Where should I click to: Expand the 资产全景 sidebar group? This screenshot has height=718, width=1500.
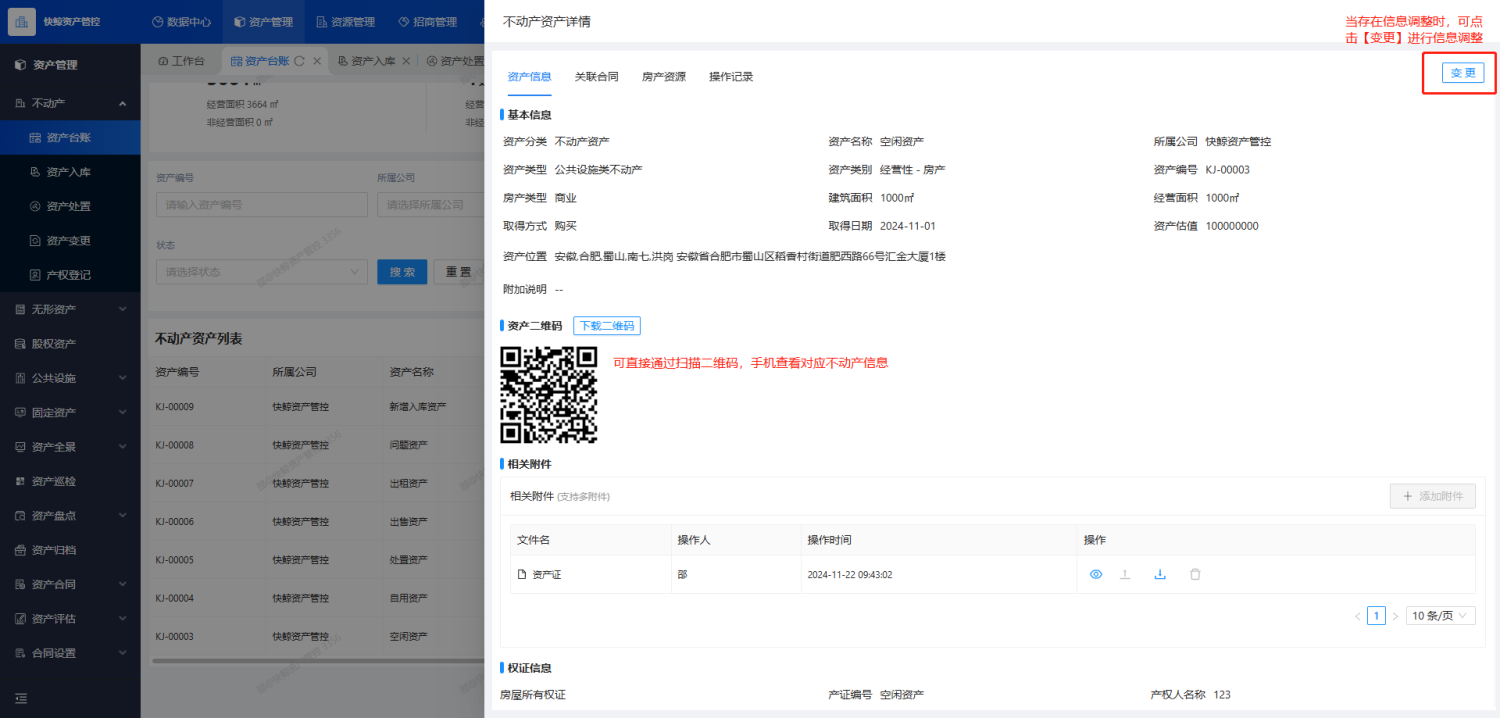(x=70, y=446)
